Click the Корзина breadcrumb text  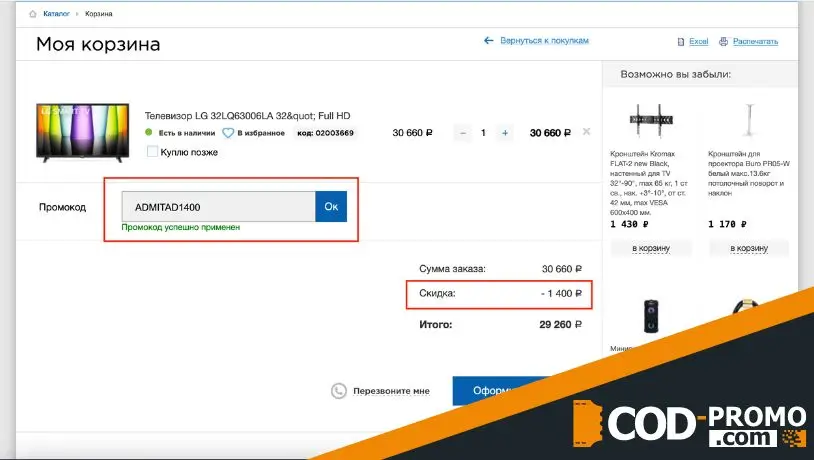coord(99,14)
